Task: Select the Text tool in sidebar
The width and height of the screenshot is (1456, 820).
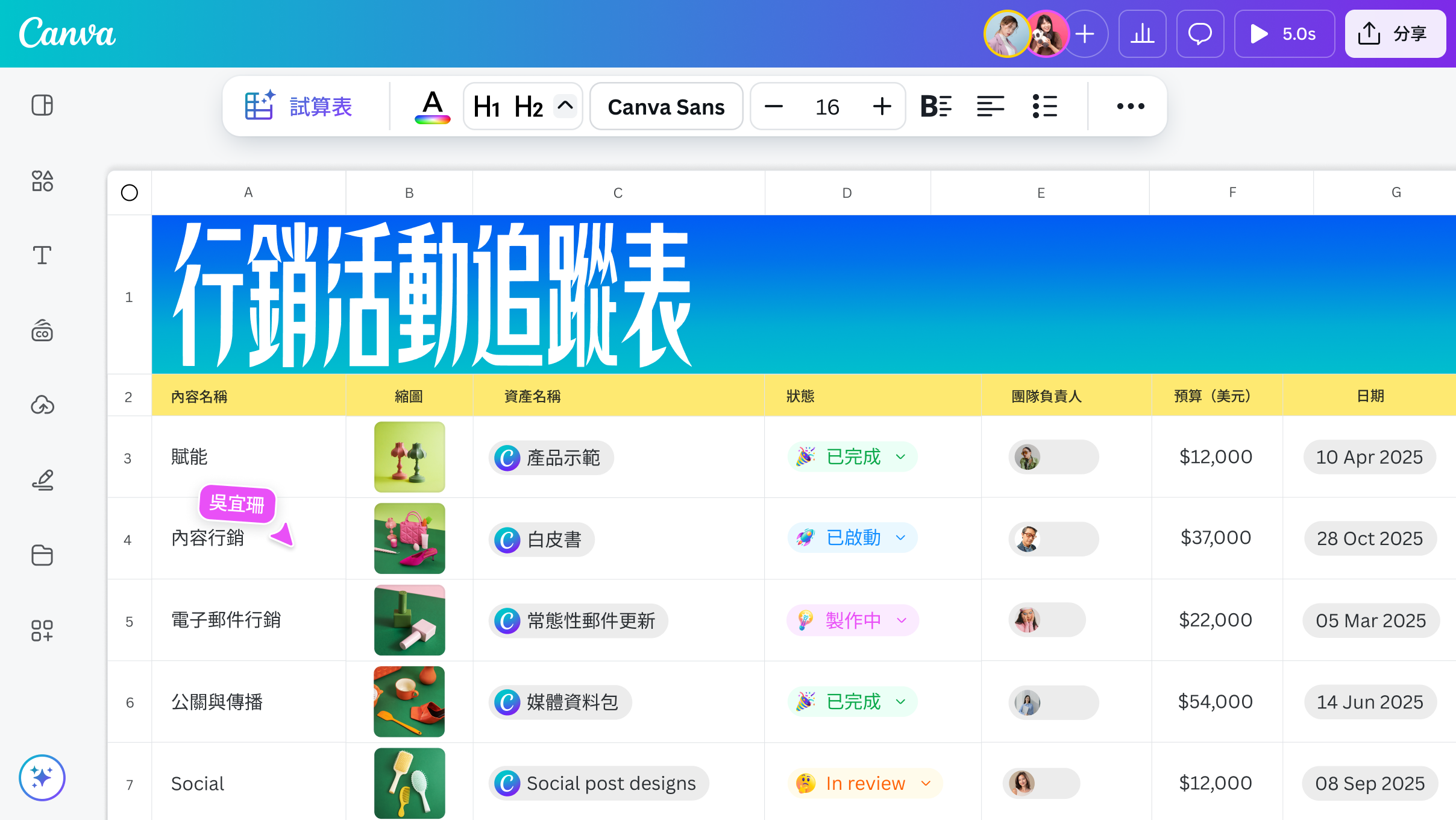Action: coord(42,256)
